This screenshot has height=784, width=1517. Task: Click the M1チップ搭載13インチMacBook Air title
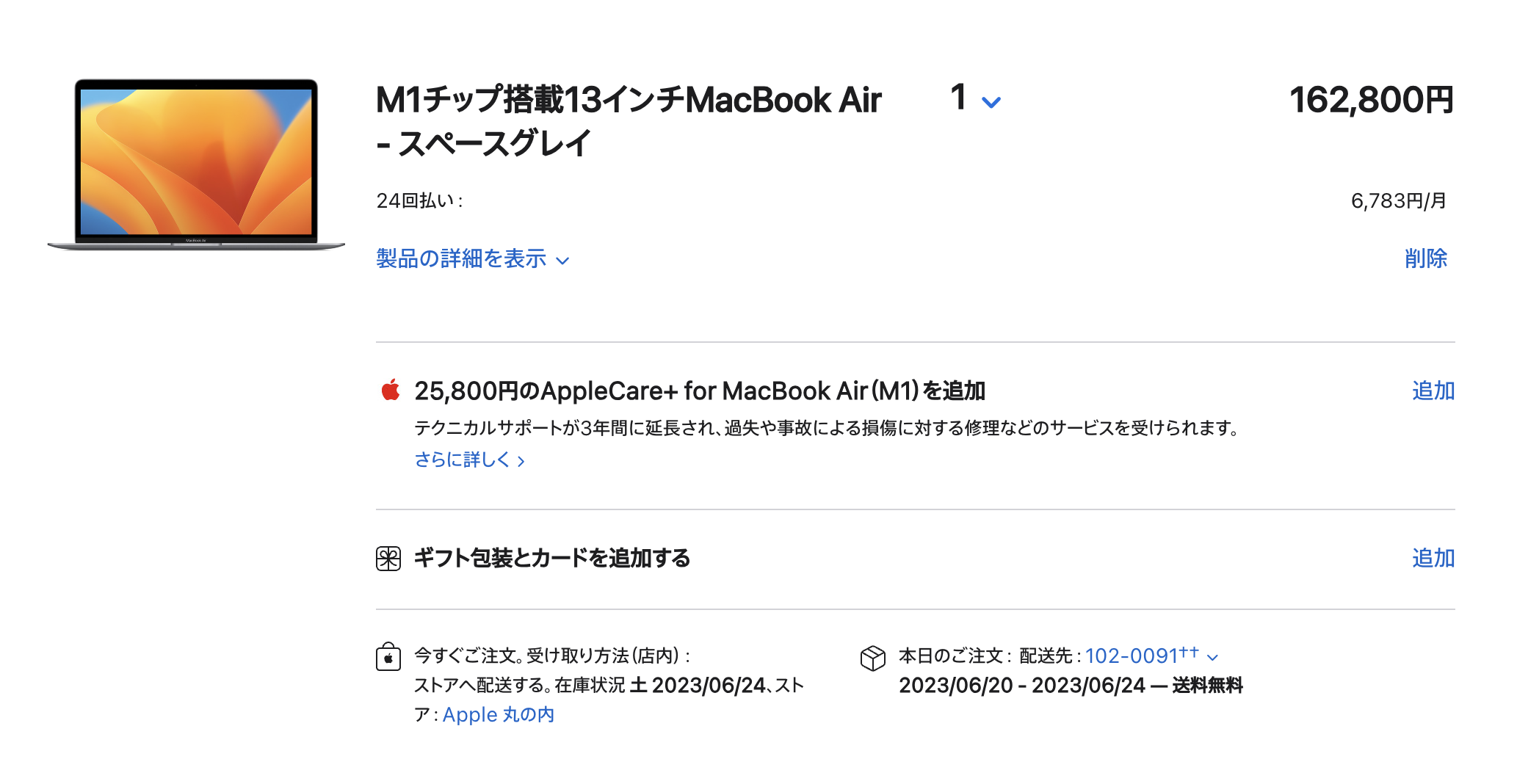click(629, 121)
